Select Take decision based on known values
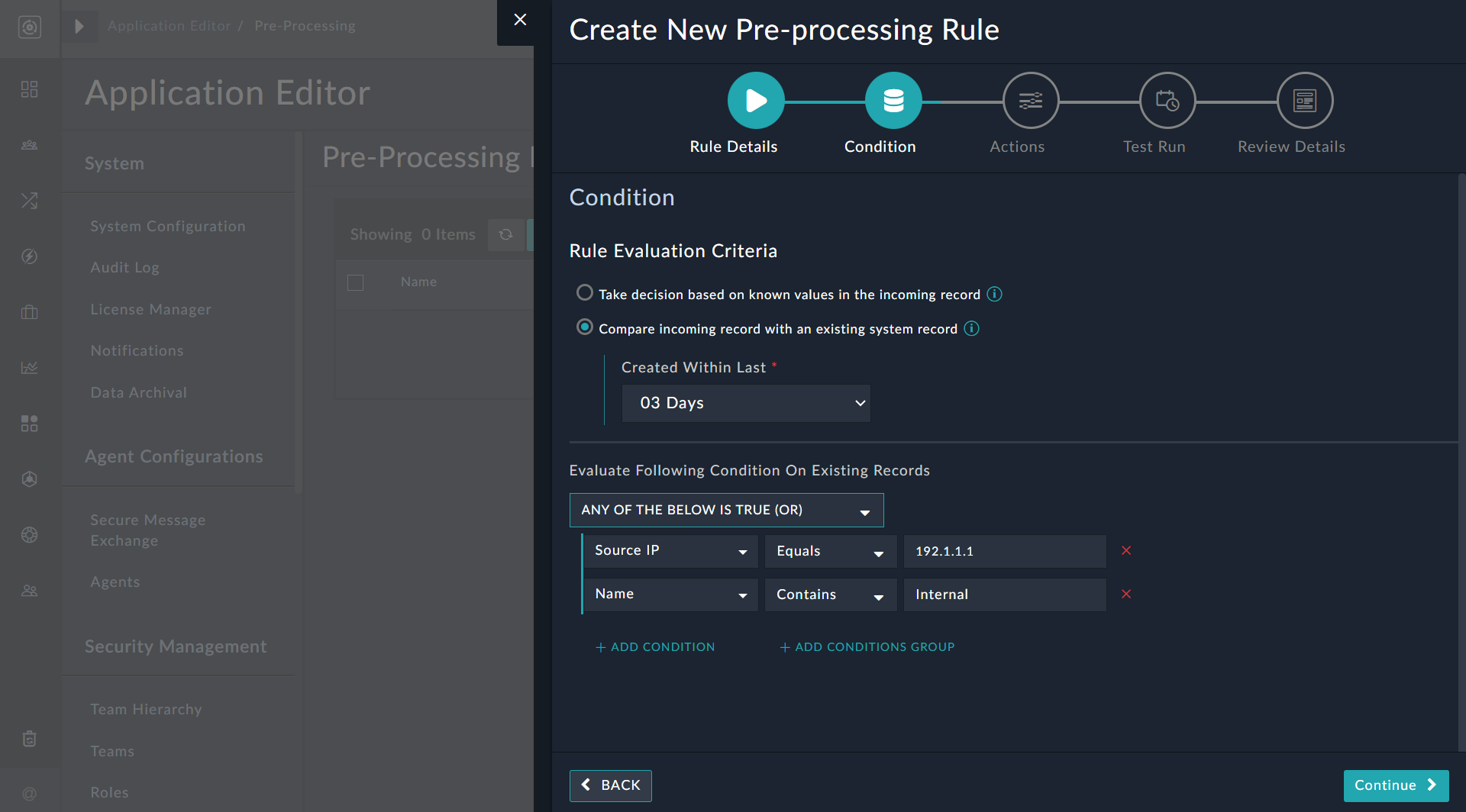1466x812 pixels. click(x=585, y=292)
